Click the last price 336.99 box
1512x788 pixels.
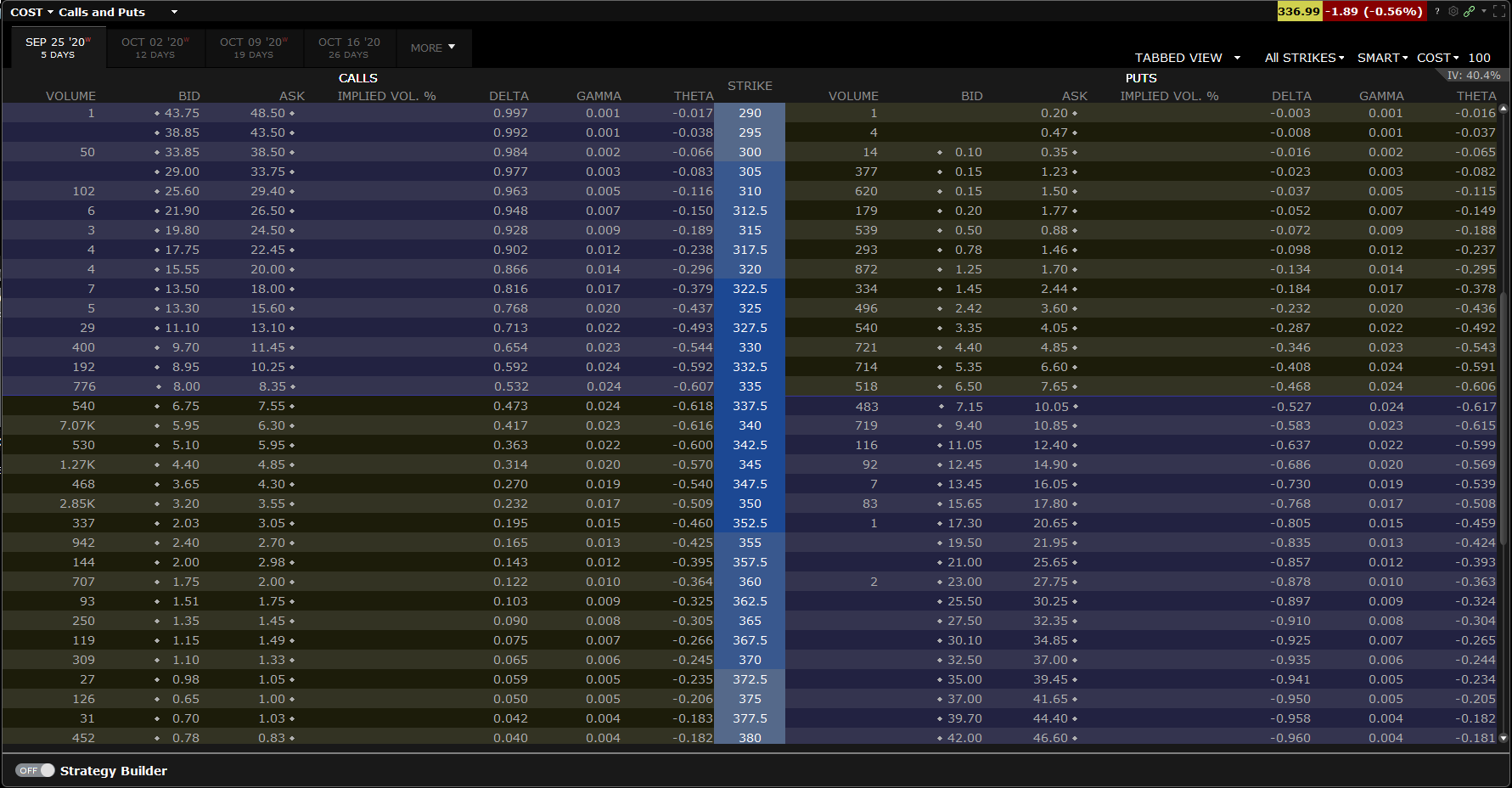1299,11
